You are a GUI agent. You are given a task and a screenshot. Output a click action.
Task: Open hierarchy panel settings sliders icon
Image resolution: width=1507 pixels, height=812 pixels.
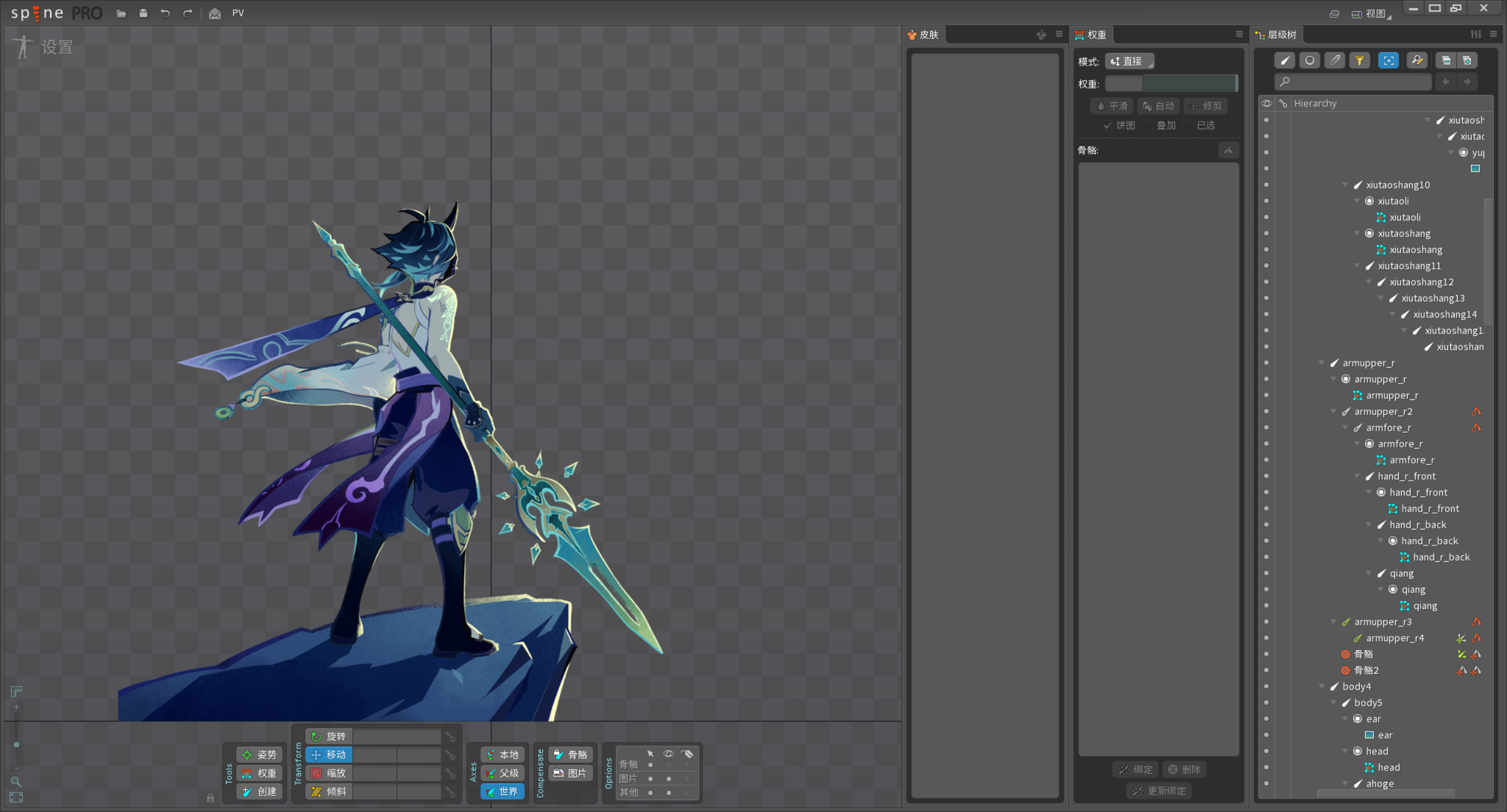point(1476,34)
